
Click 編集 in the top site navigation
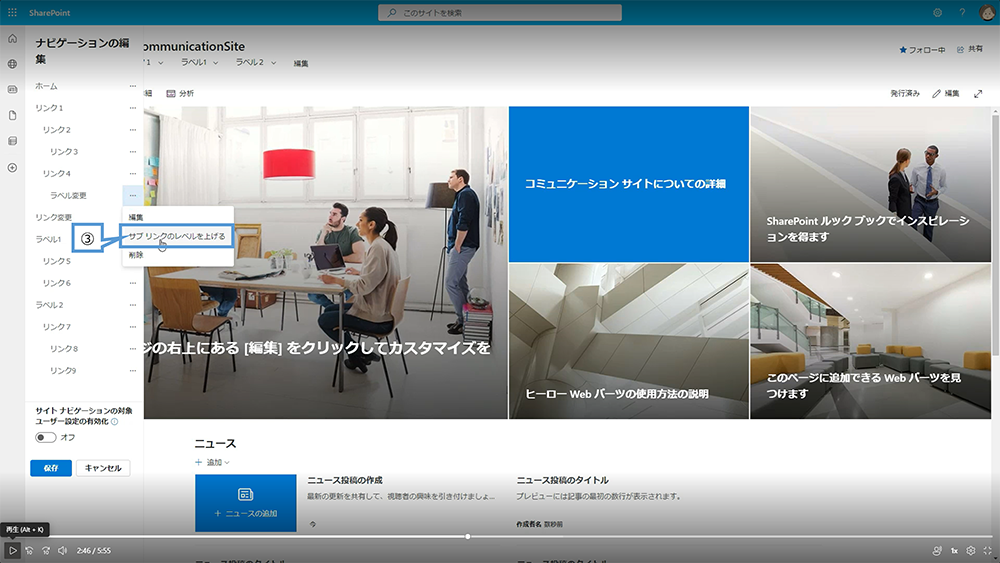point(301,63)
